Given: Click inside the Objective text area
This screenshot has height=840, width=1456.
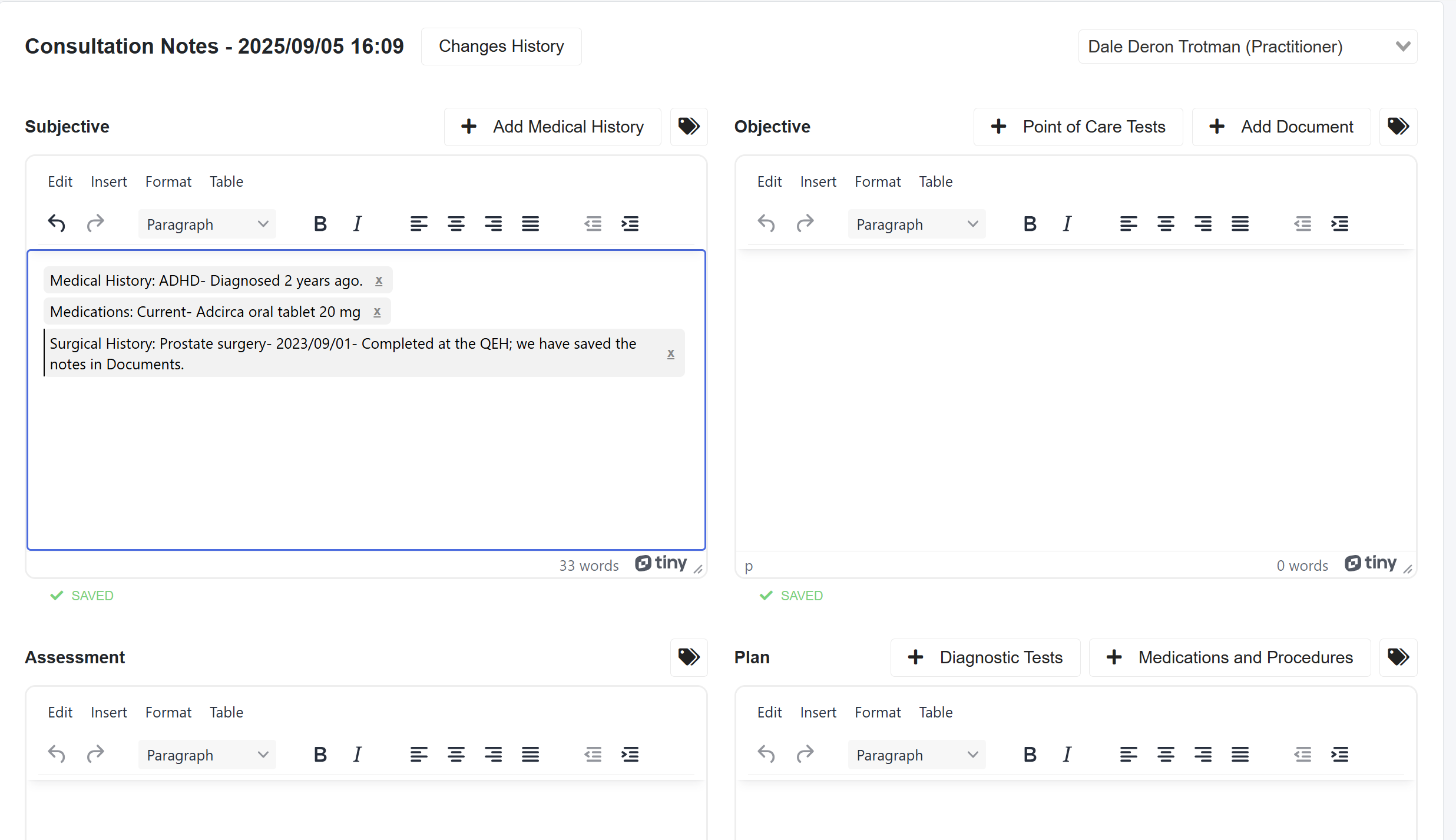Looking at the screenshot, I should point(1075,401).
